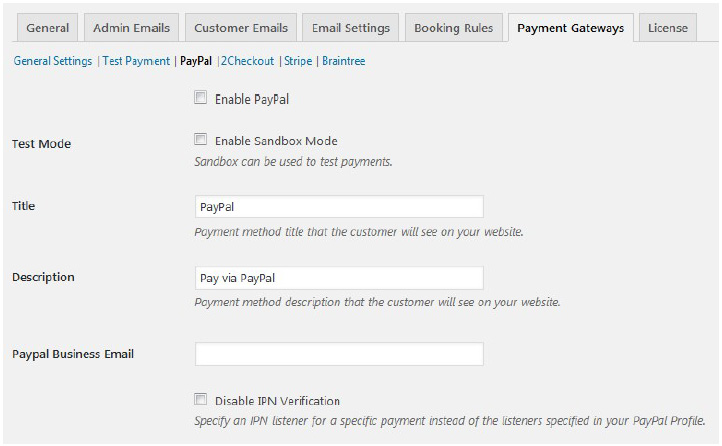Screen dimensions: 722x446
Task: Open the 2Checkout gateway settings
Action: pos(247,61)
